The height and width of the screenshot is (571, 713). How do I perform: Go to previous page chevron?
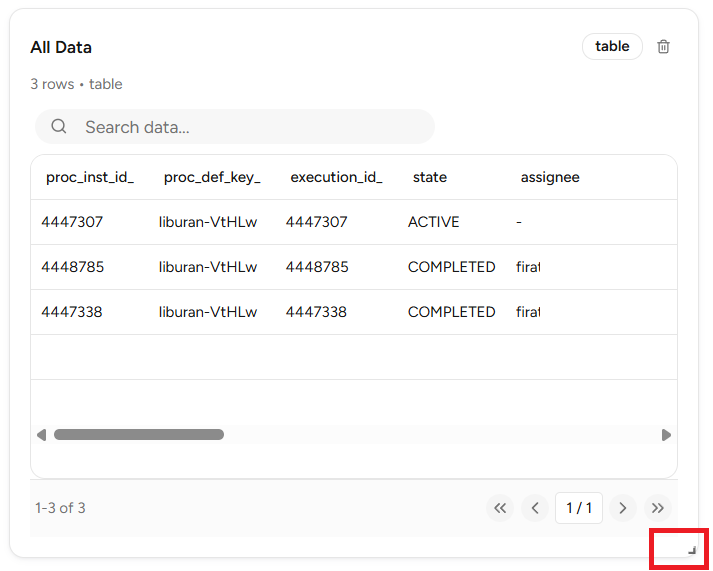[x=535, y=508]
